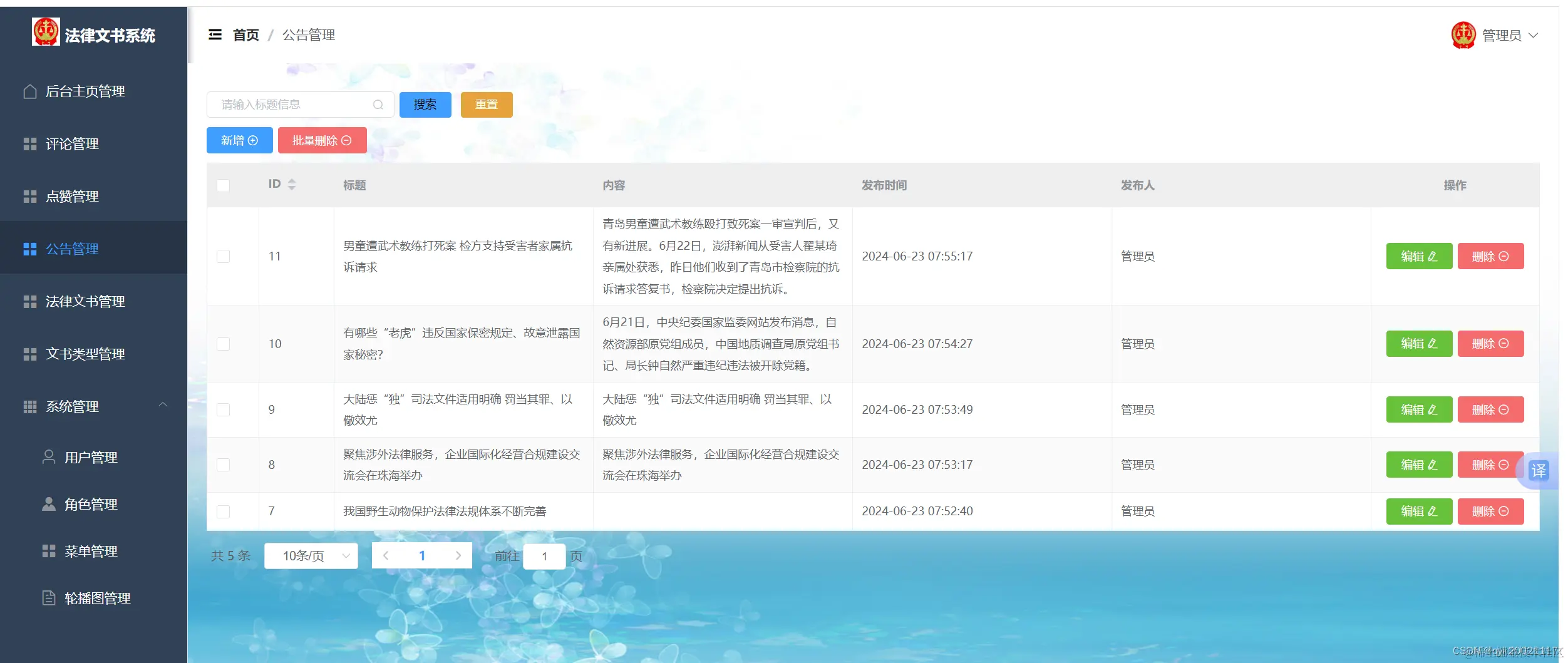Click the administrator avatar icon
The width and height of the screenshot is (1568, 663).
(x=1463, y=35)
